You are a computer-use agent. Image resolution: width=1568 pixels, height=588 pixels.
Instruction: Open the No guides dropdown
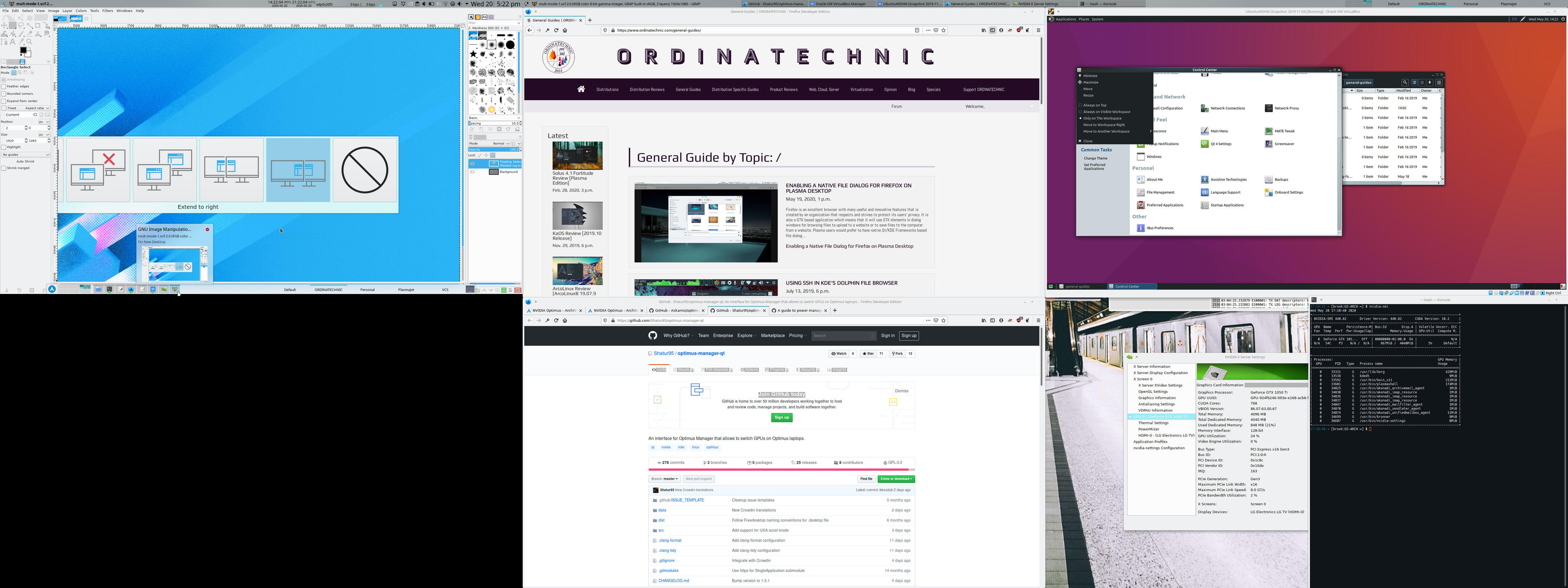25,155
